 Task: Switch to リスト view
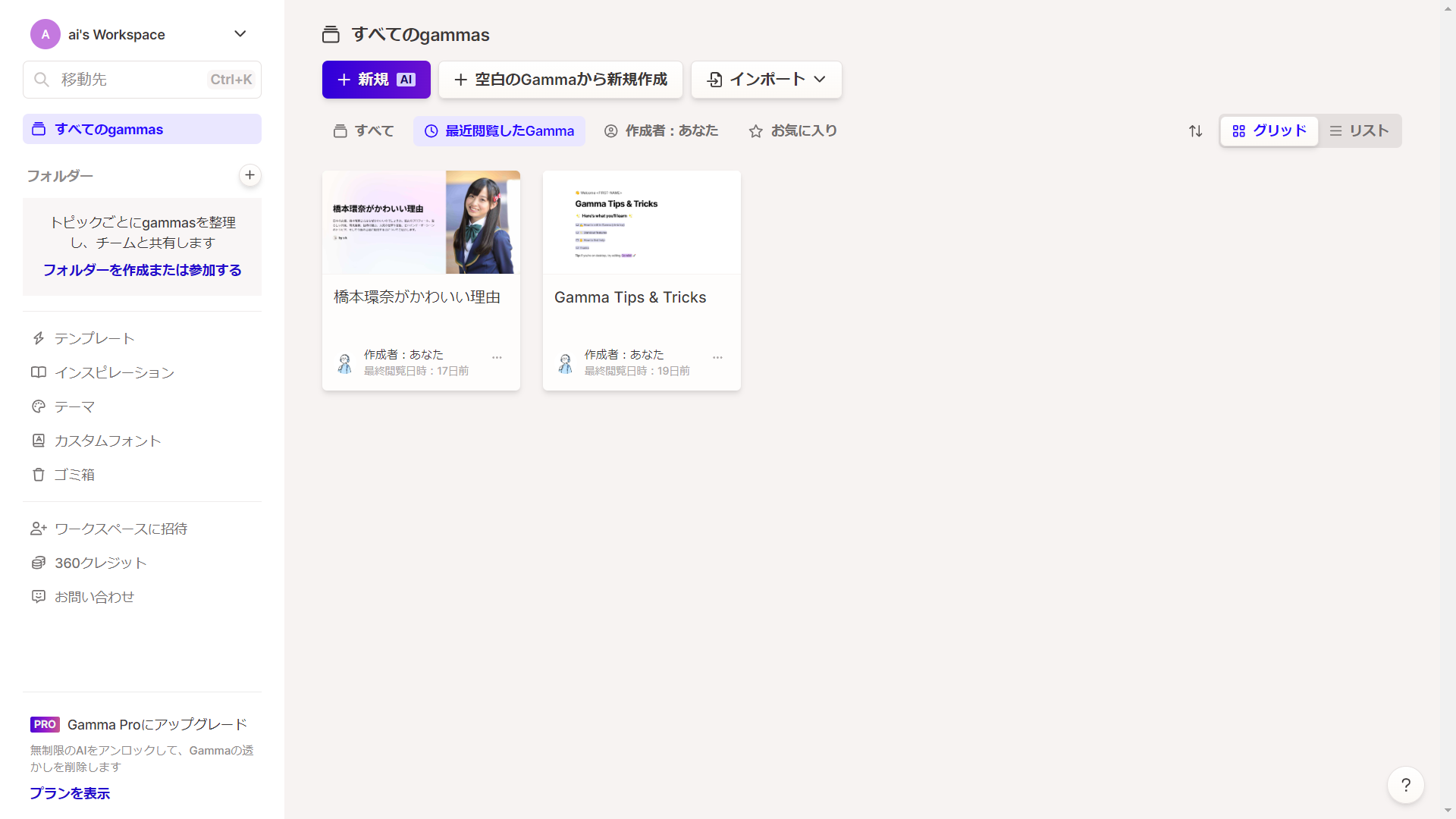(1360, 131)
